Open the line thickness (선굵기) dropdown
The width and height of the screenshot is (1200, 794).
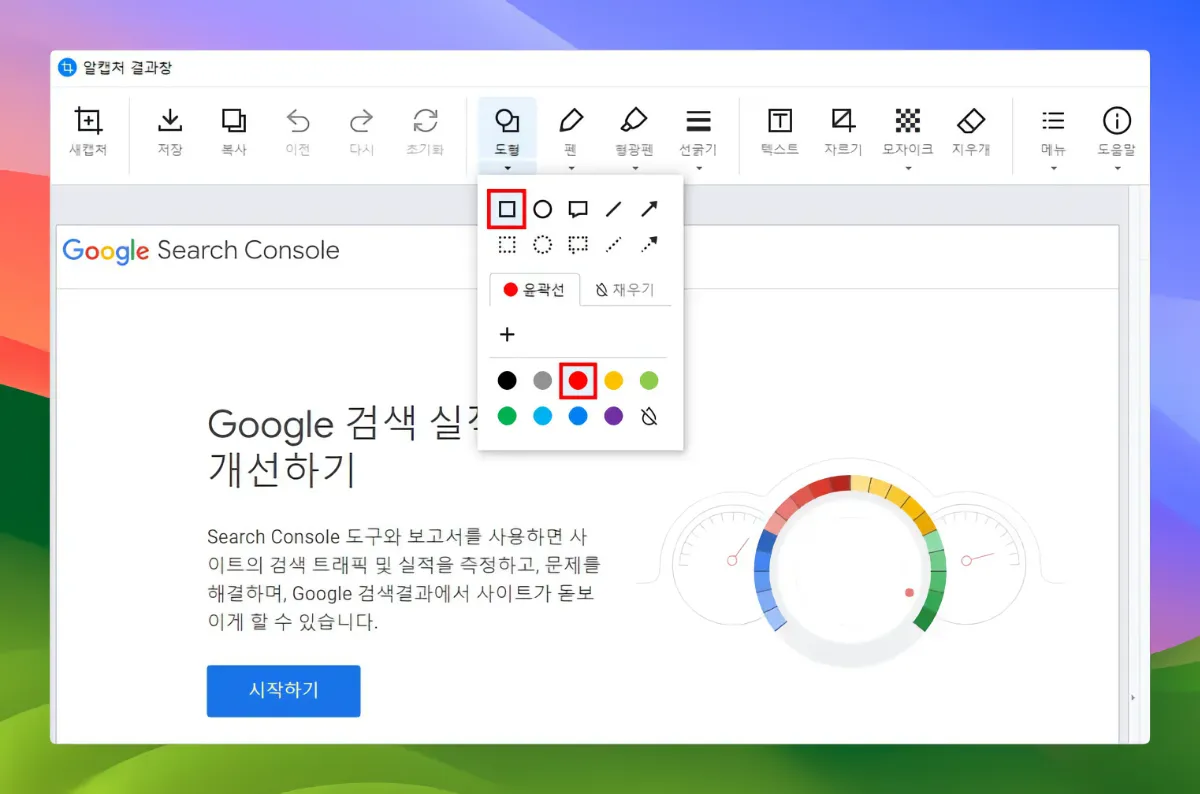point(699,131)
